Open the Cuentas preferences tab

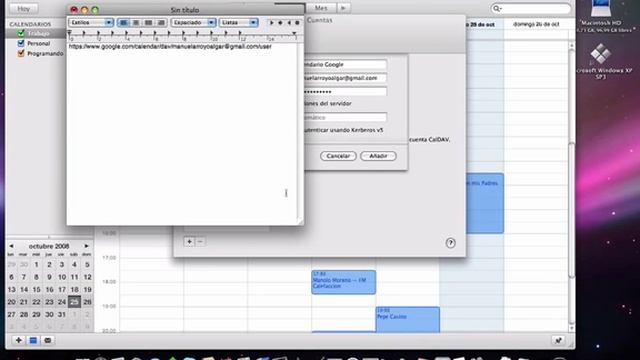click(319, 20)
